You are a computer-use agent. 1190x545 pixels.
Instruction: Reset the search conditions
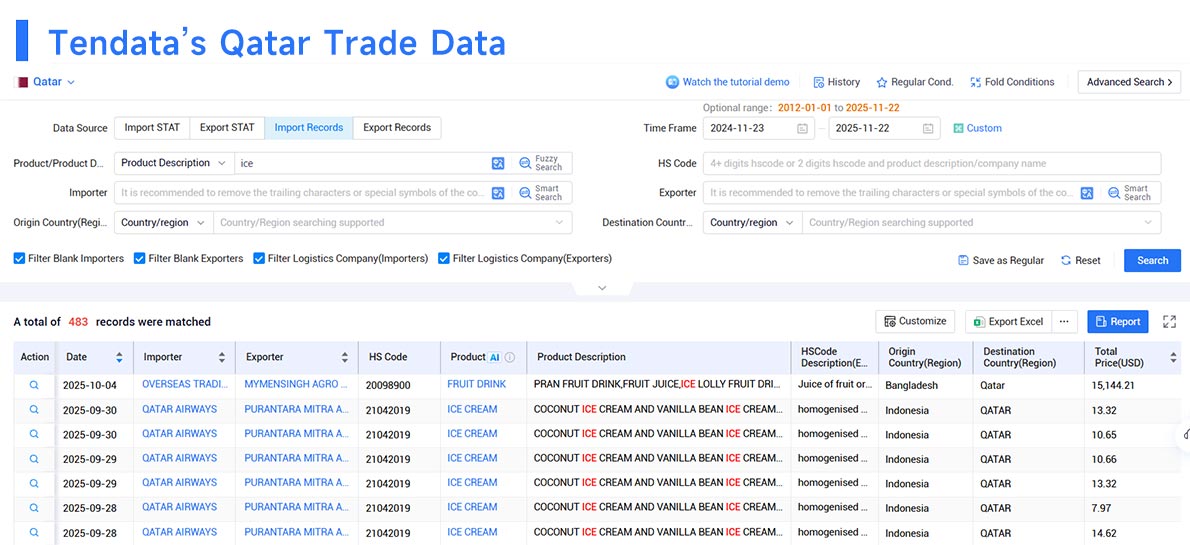click(1081, 260)
